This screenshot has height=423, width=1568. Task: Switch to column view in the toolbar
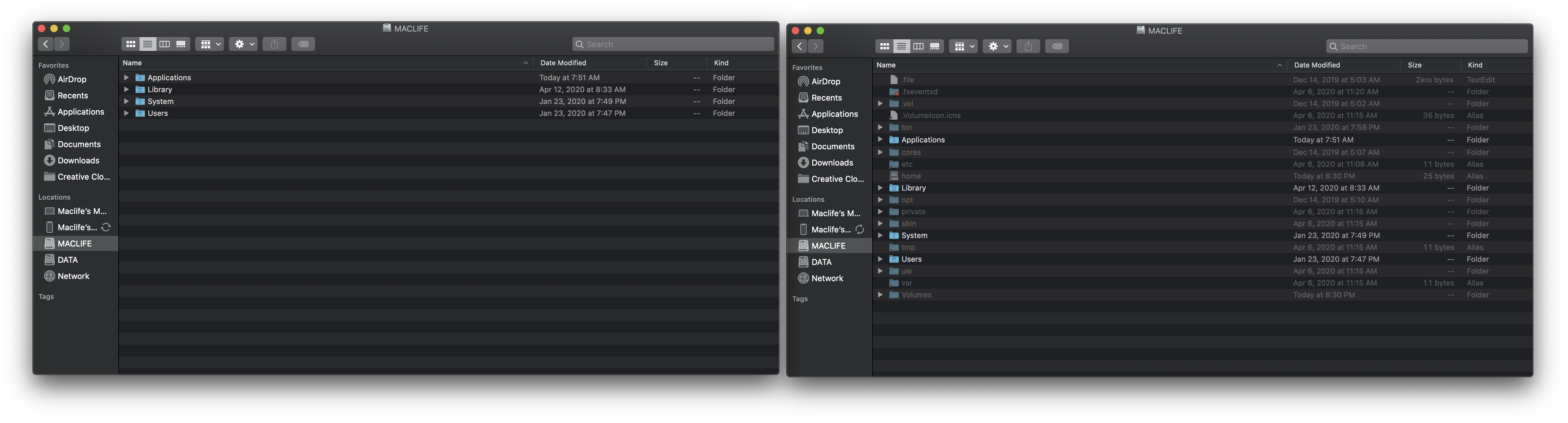tap(165, 43)
